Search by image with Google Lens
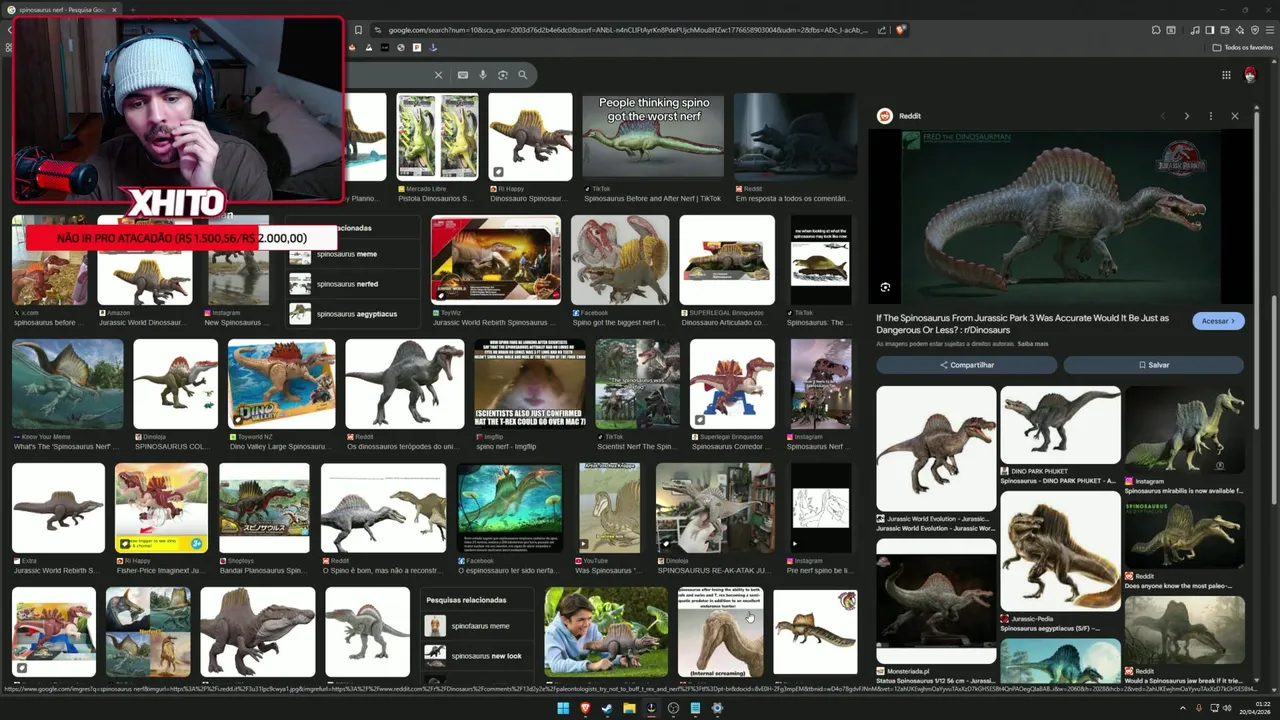The image size is (1280, 720). pyautogui.click(x=503, y=75)
